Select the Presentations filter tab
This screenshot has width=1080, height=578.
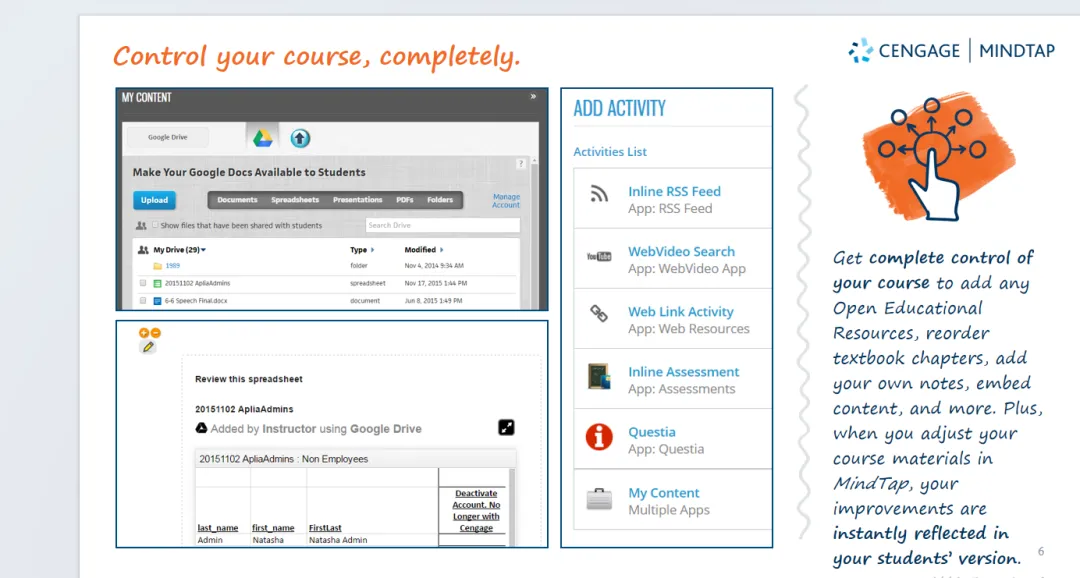357,200
